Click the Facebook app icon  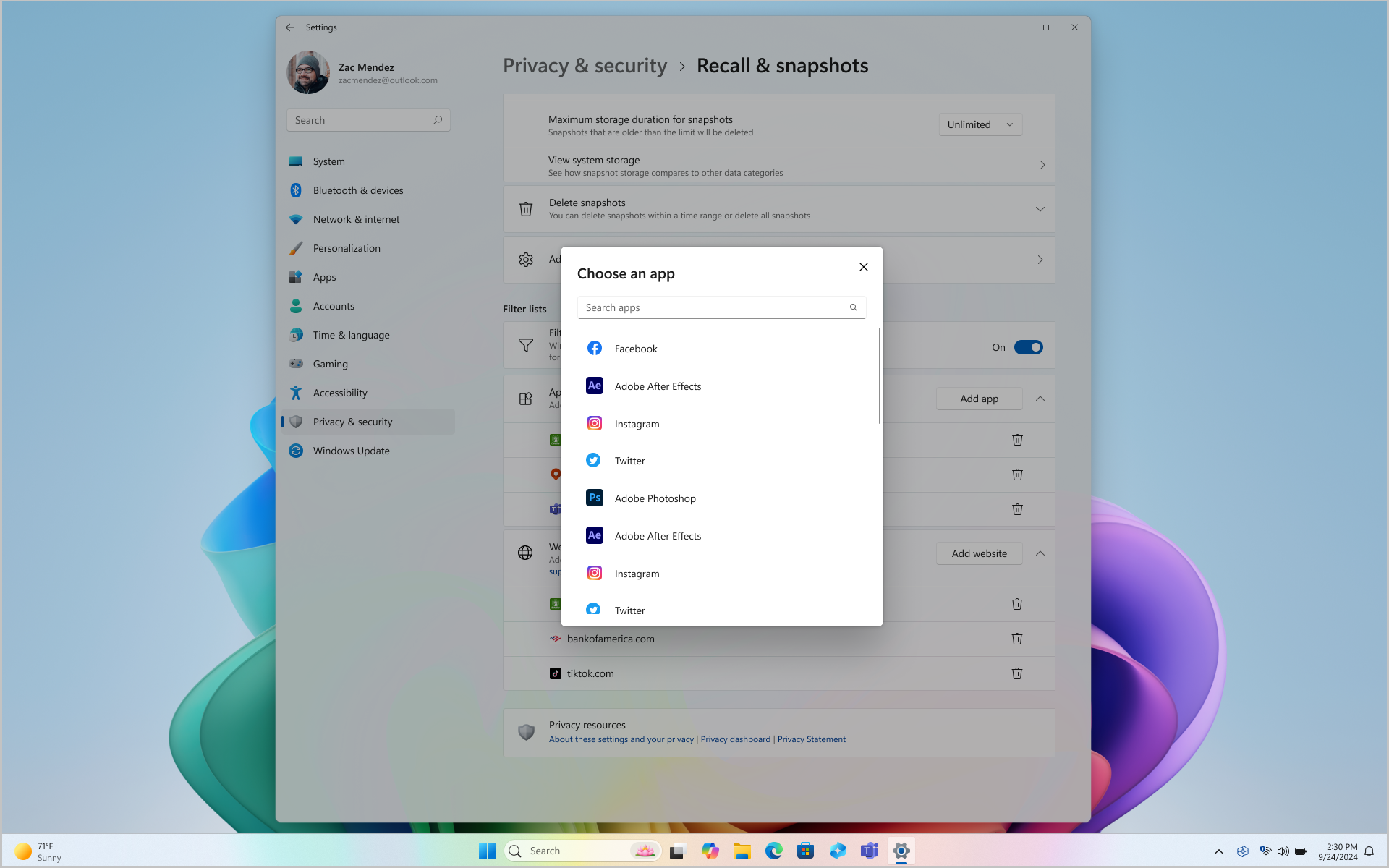pos(594,348)
